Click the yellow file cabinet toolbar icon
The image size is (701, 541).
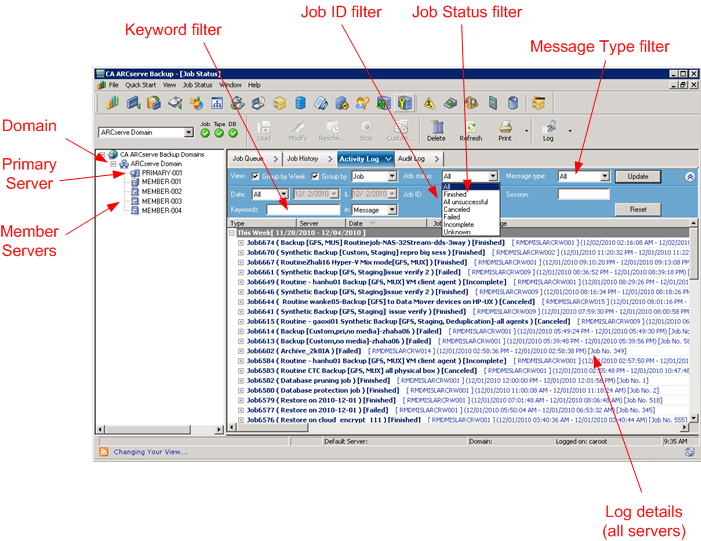538,103
